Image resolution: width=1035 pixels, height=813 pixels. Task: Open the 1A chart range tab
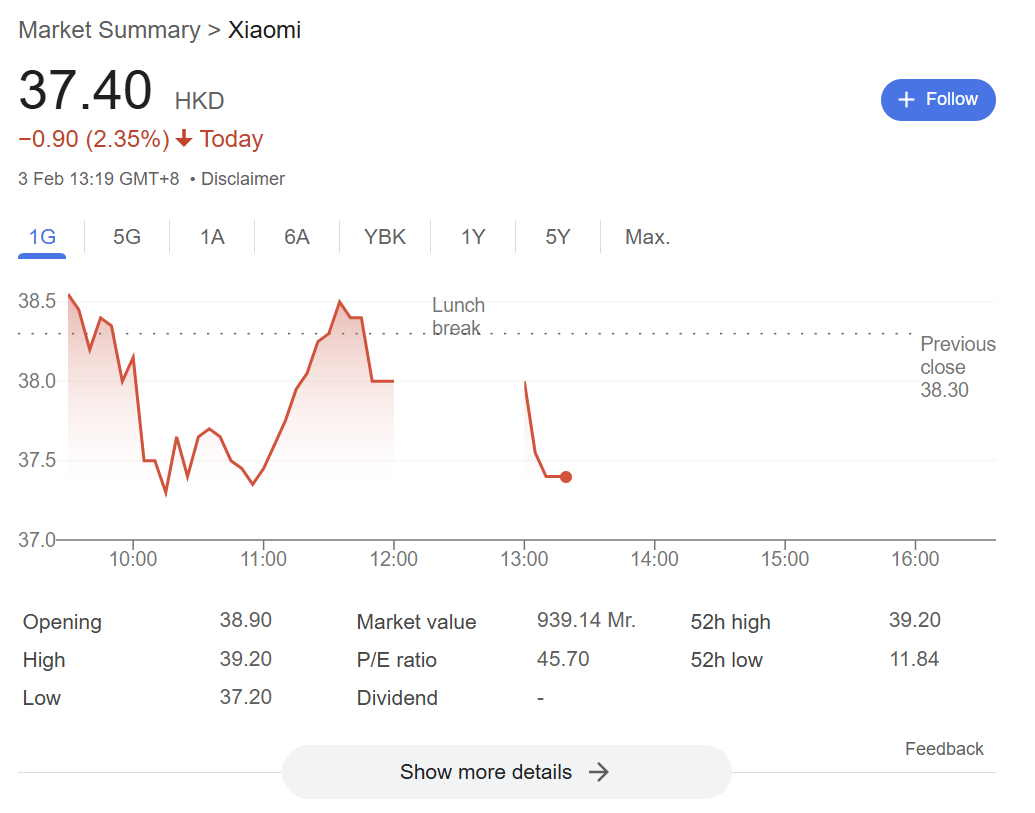click(x=212, y=236)
